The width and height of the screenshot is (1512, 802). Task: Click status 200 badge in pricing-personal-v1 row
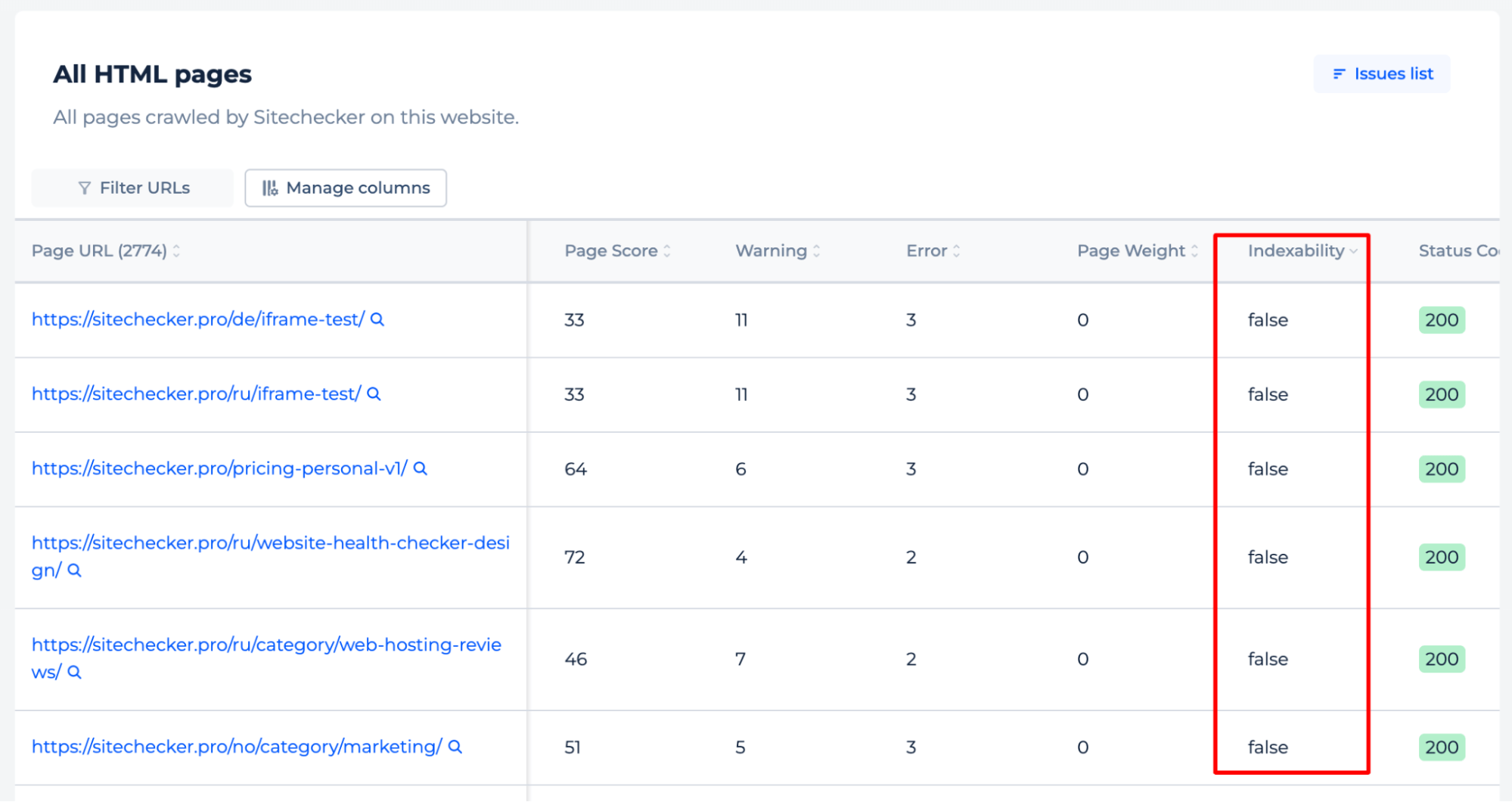coord(1442,469)
